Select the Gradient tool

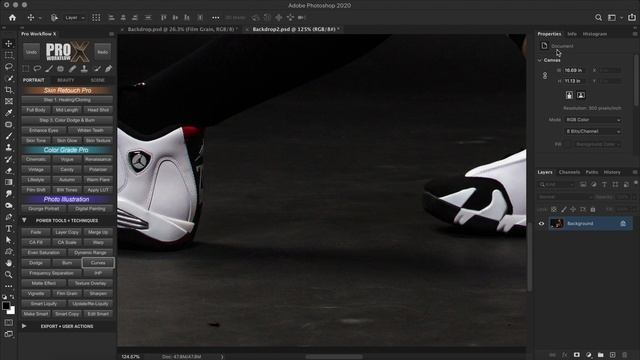tap(9, 182)
